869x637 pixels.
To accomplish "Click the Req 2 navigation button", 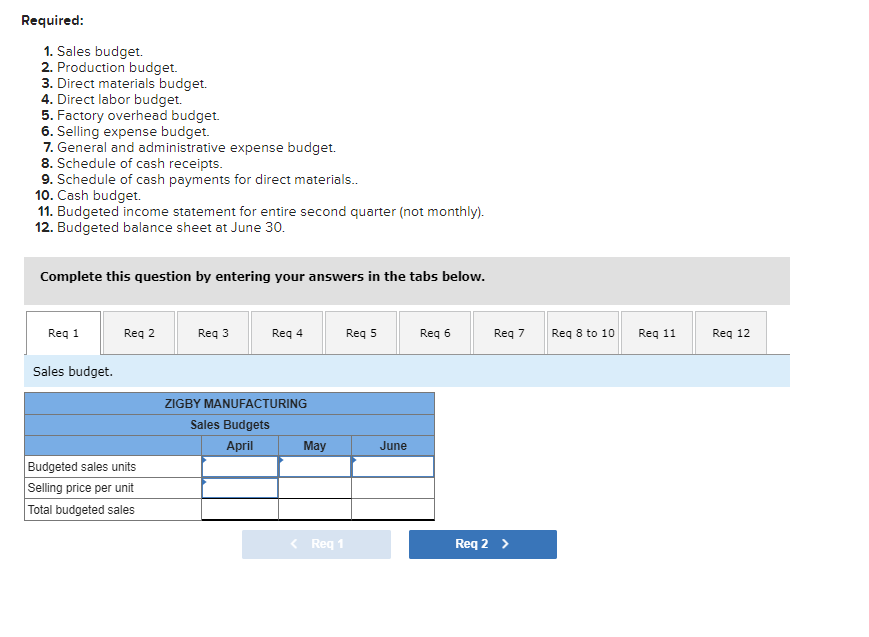I will coord(482,544).
